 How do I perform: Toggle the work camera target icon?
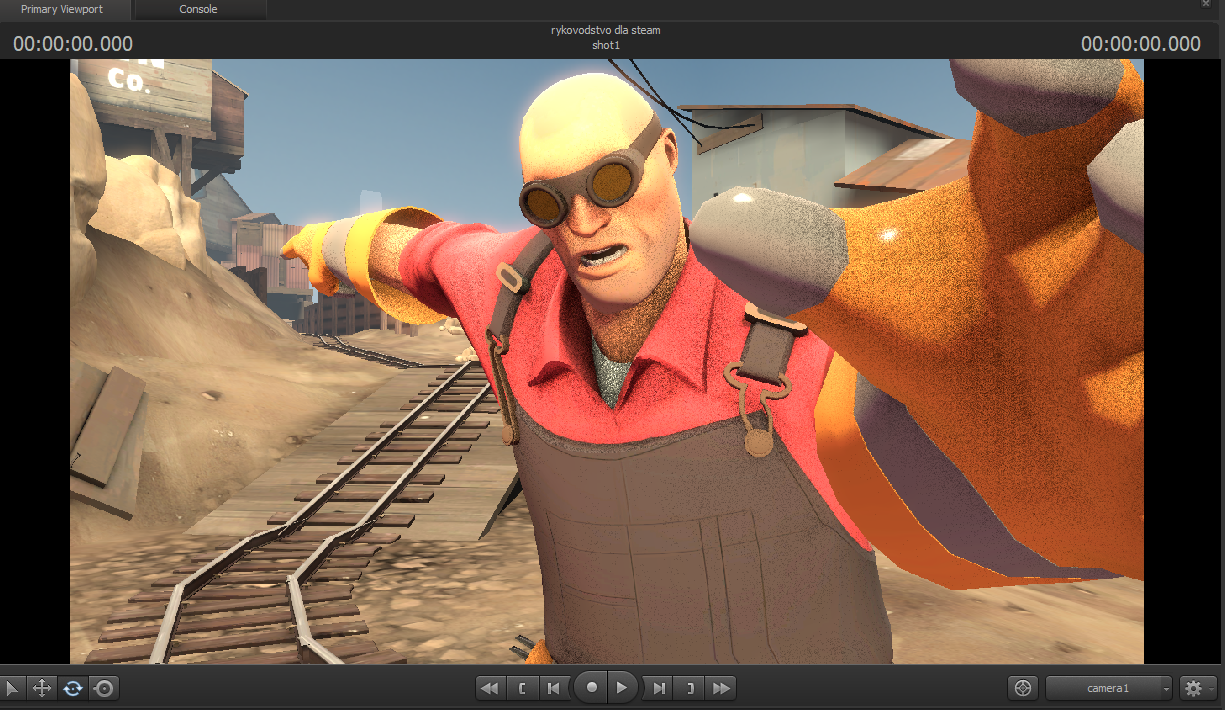pyautogui.click(x=1022, y=688)
